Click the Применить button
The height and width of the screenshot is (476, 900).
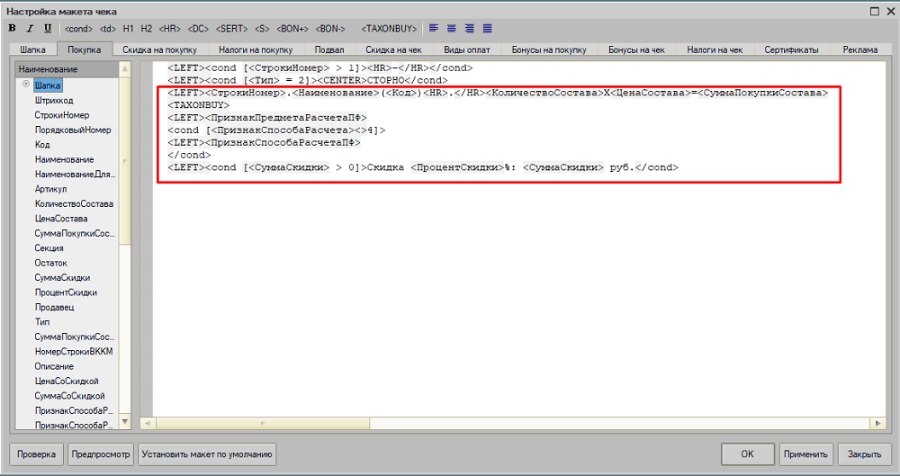coord(805,454)
